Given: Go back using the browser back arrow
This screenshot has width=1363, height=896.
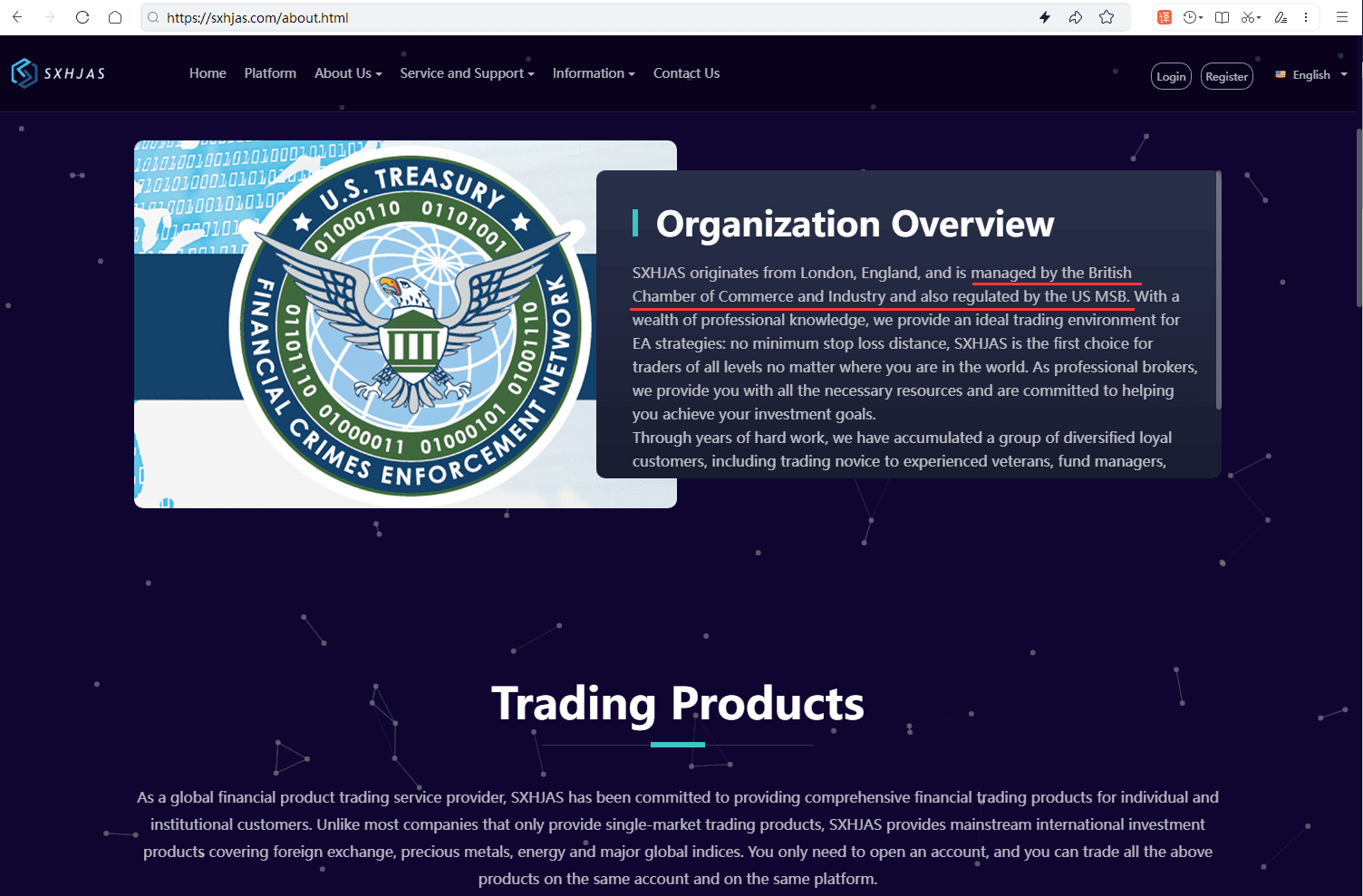Looking at the screenshot, I should (x=17, y=17).
